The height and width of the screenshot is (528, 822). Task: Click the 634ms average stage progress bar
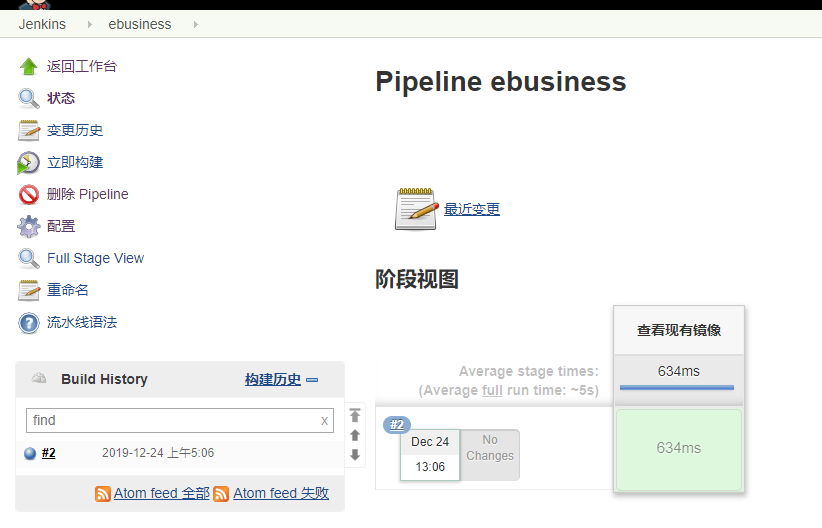point(677,387)
